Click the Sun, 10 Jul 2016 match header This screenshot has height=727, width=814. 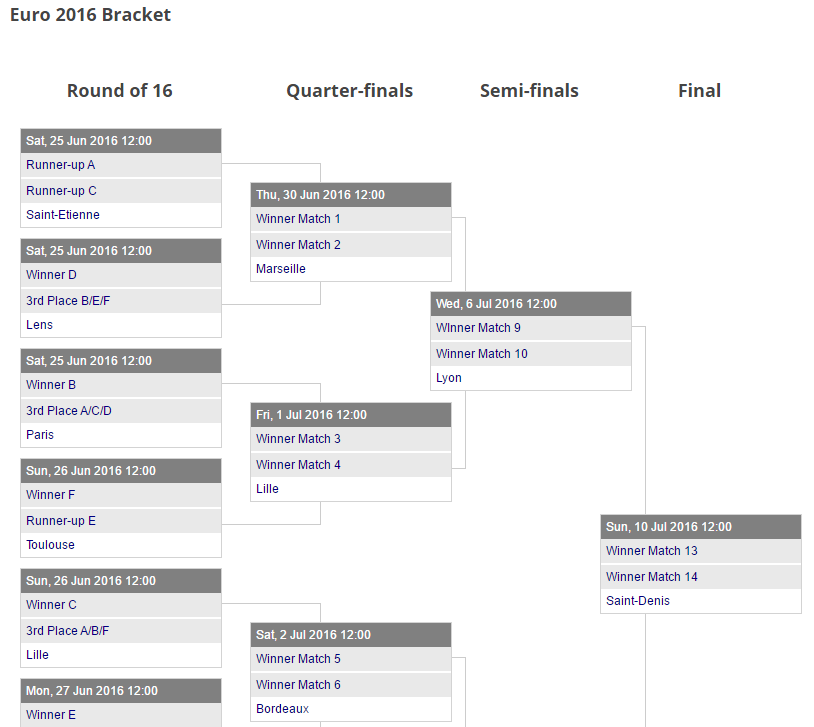[x=669, y=527]
